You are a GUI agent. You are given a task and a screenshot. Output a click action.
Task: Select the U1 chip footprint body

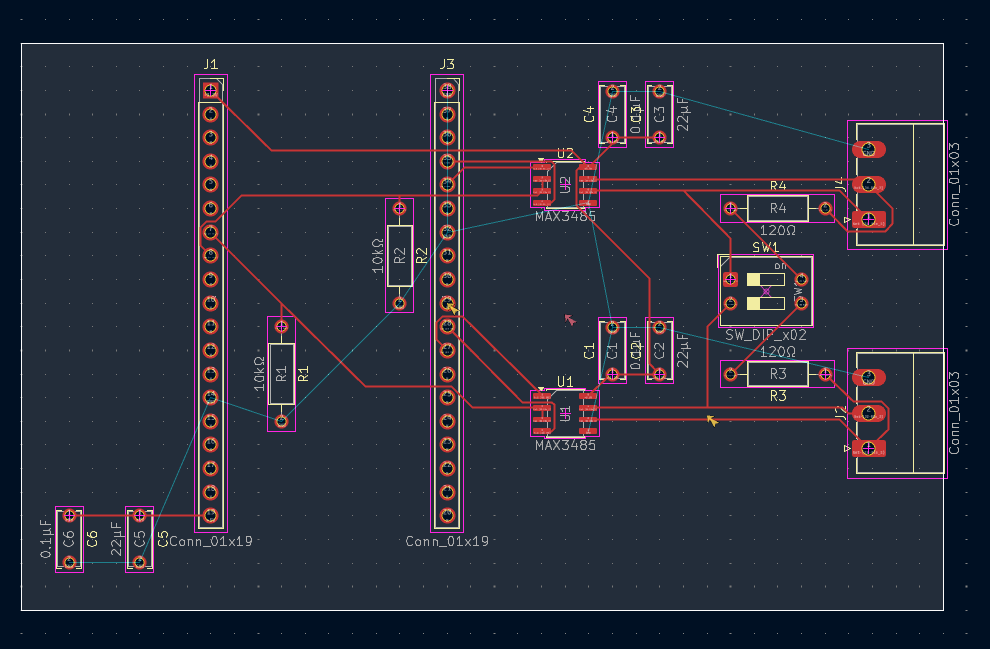click(565, 414)
